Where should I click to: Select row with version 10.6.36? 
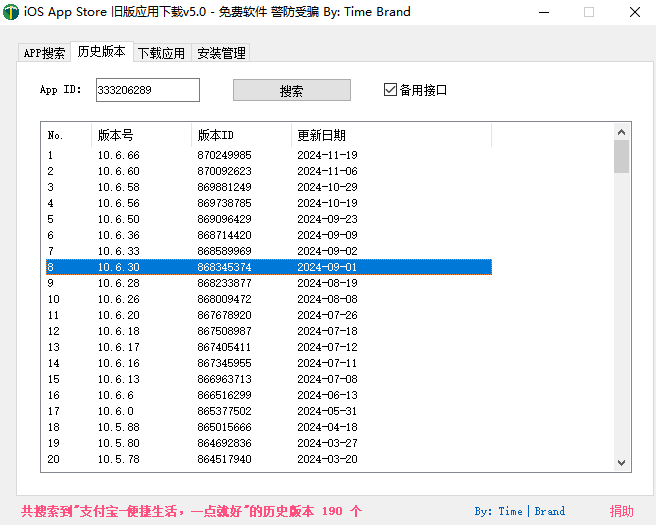coord(269,235)
